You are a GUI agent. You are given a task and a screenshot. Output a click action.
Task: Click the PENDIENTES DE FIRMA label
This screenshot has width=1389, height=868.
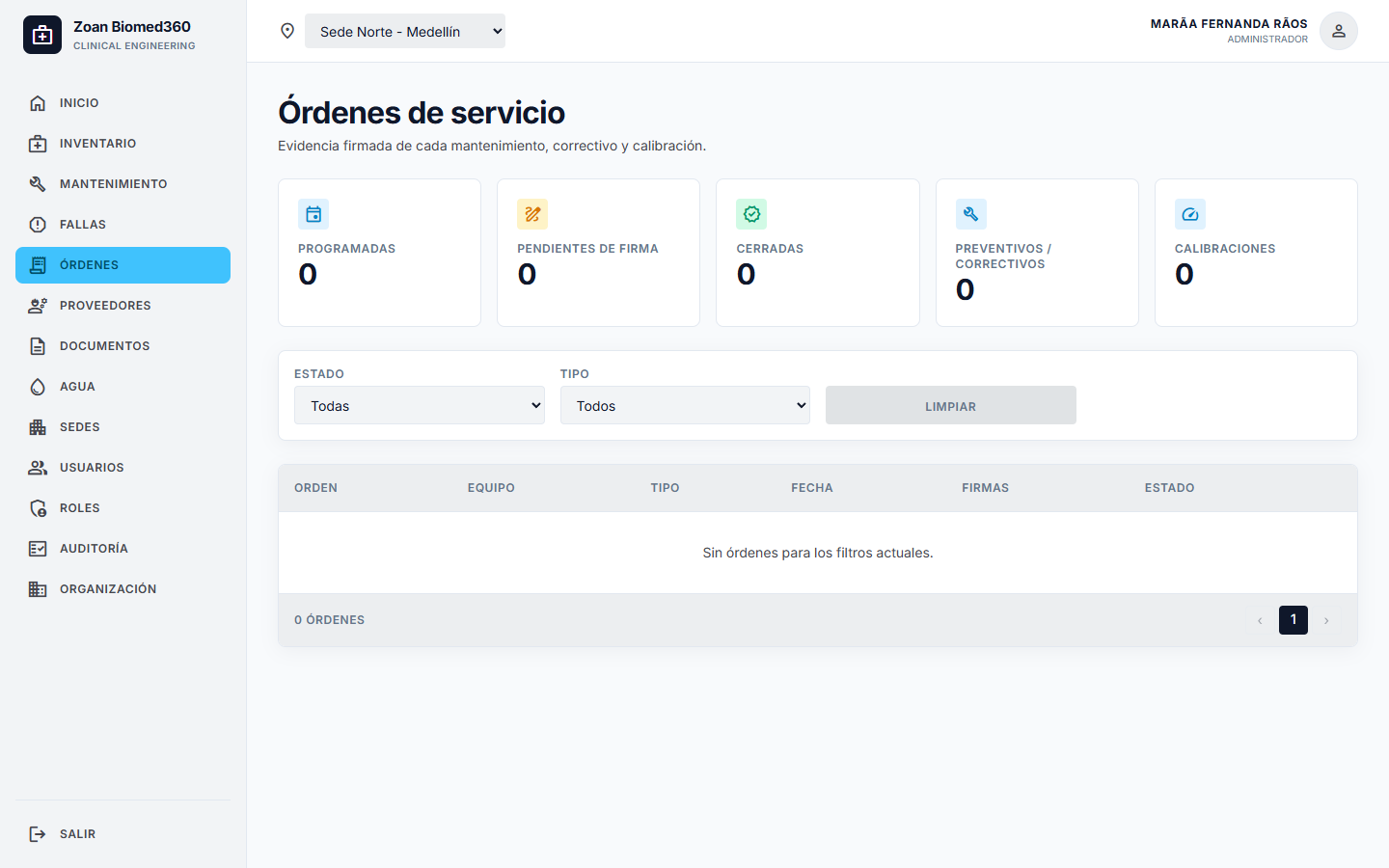pyautogui.click(x=587, y=249)
